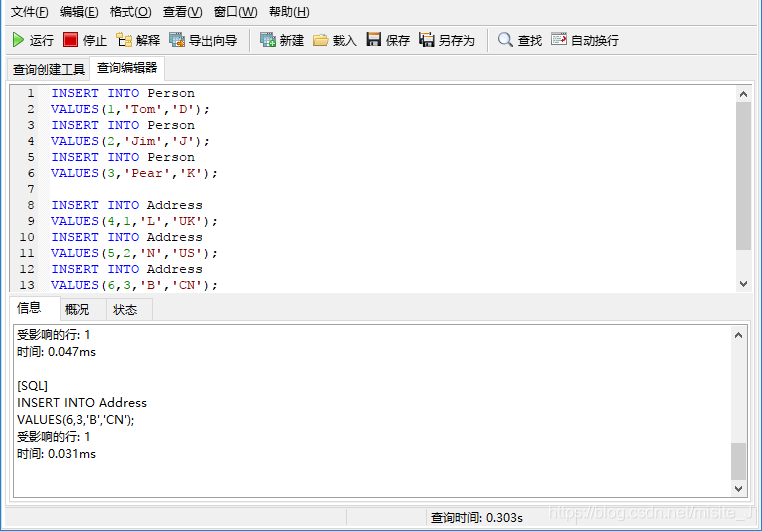This screenshot has width=762, height=531.
Task: Click the message pane scroll up arrow
Action: tap(738, 335)
